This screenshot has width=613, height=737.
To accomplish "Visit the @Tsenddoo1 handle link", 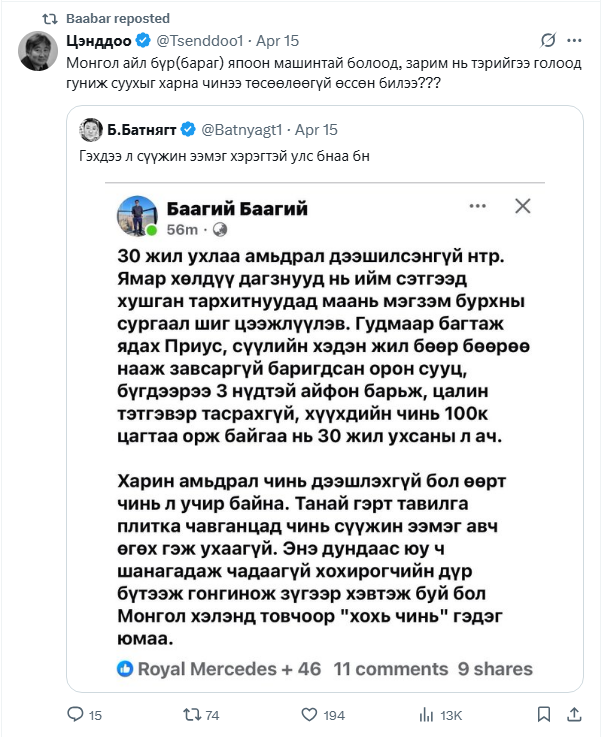I will (x=199, y=41).
